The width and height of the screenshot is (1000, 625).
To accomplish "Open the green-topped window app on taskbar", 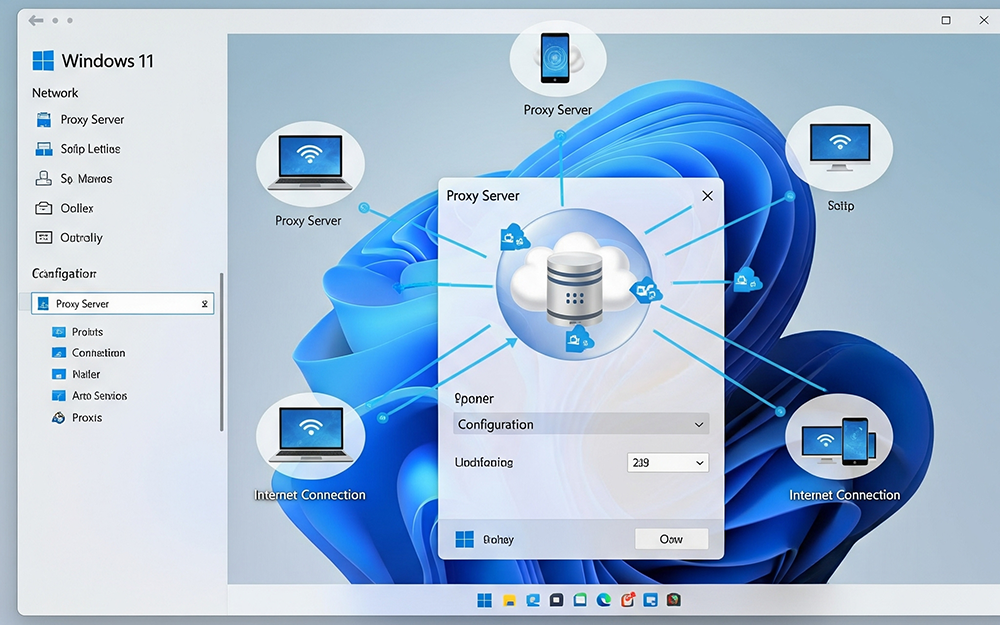I will pyautogui.click(x=580, y=600).
